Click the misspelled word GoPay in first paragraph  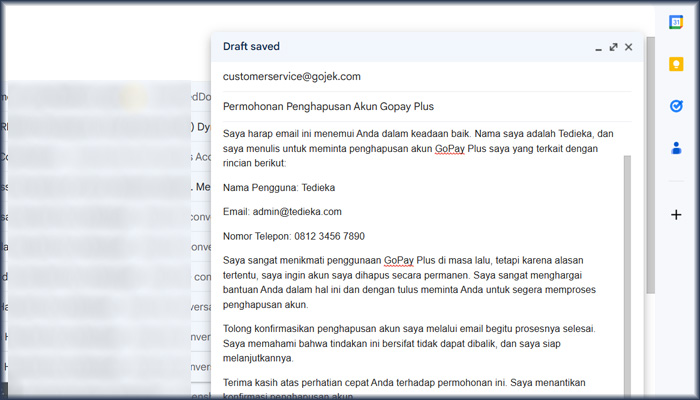click(450, 149)
